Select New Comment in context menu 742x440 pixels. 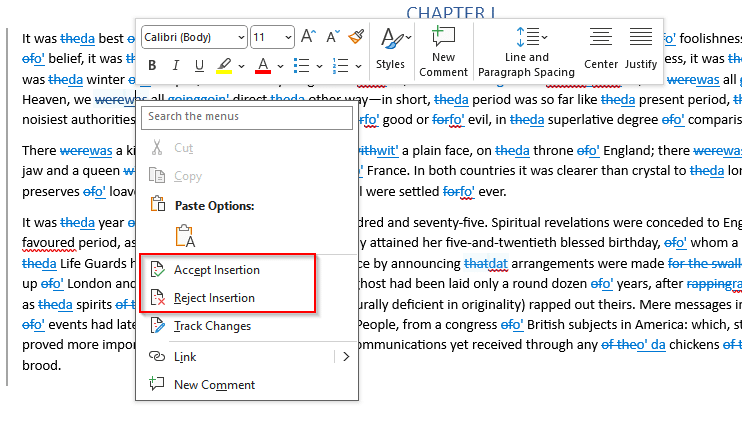click(x=247, y=385)
